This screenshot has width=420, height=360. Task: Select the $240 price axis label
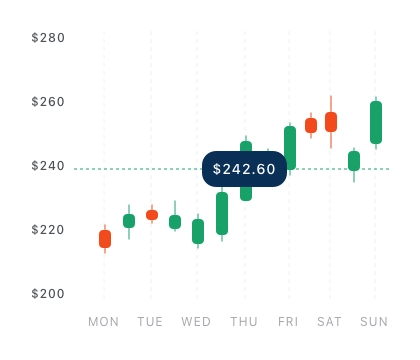(x=48, y=166)
